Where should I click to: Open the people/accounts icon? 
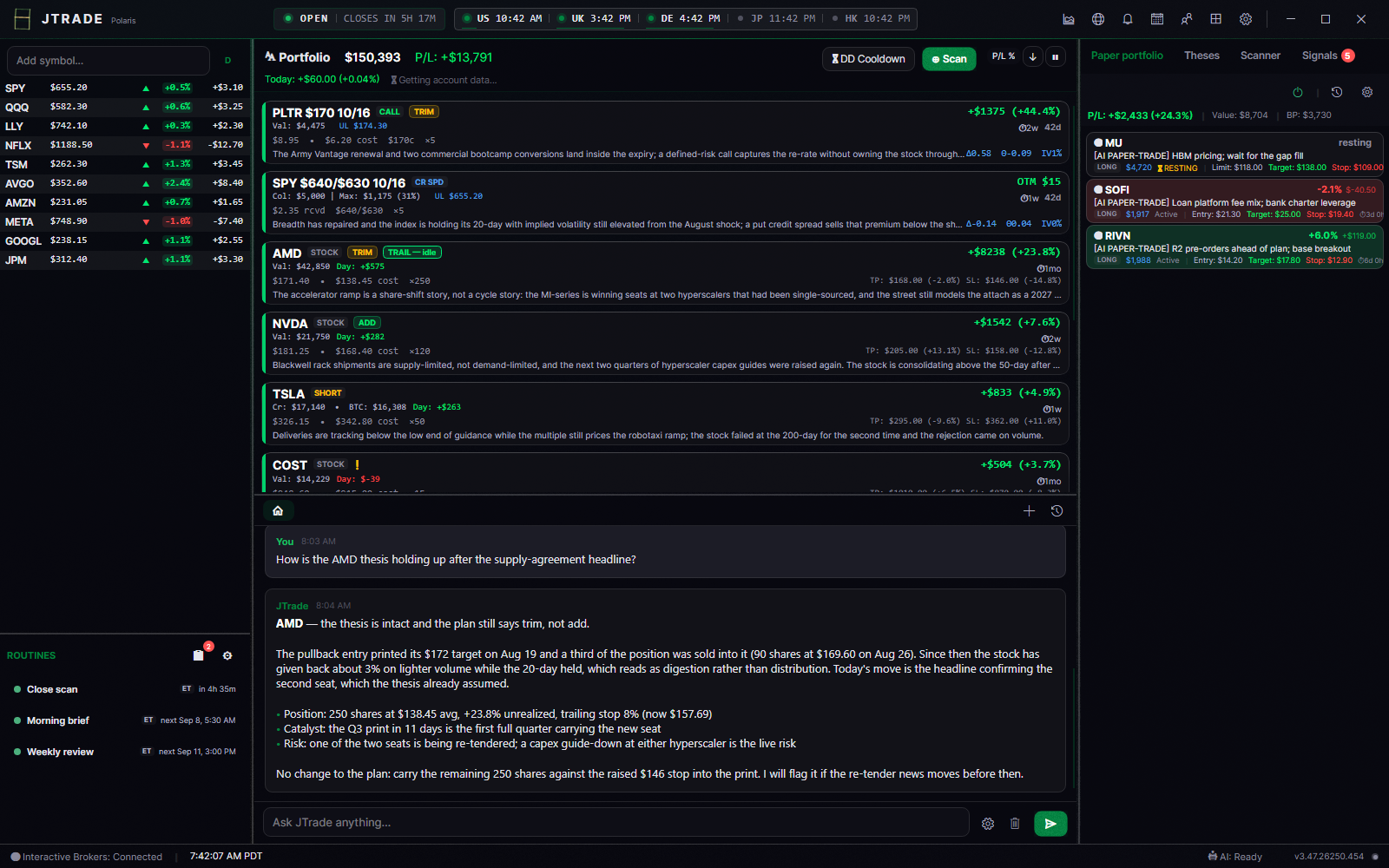click(x=1187, y=19)
